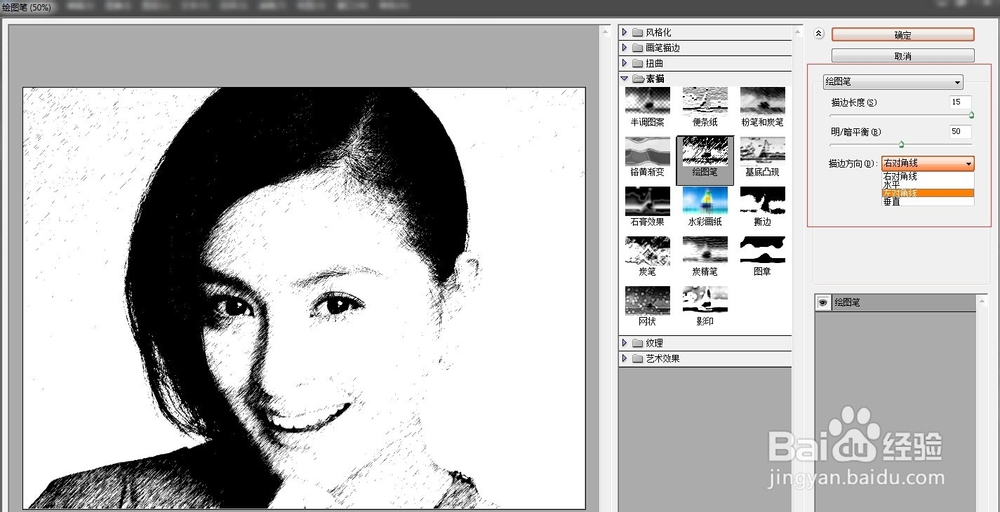Adjust the 描边长度 slider handle
This screenshot has width=1000, height=512.
pos(971,115)
